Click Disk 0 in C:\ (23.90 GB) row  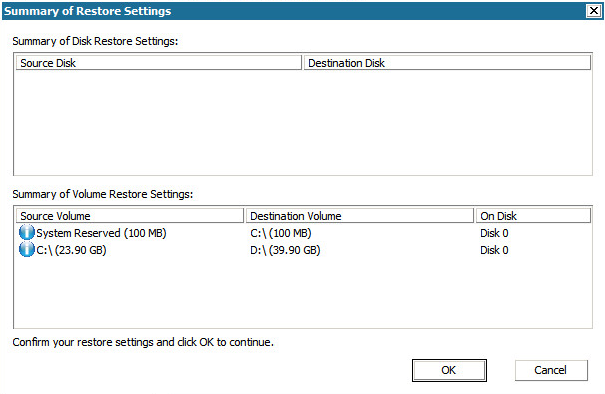pos(494,250)
